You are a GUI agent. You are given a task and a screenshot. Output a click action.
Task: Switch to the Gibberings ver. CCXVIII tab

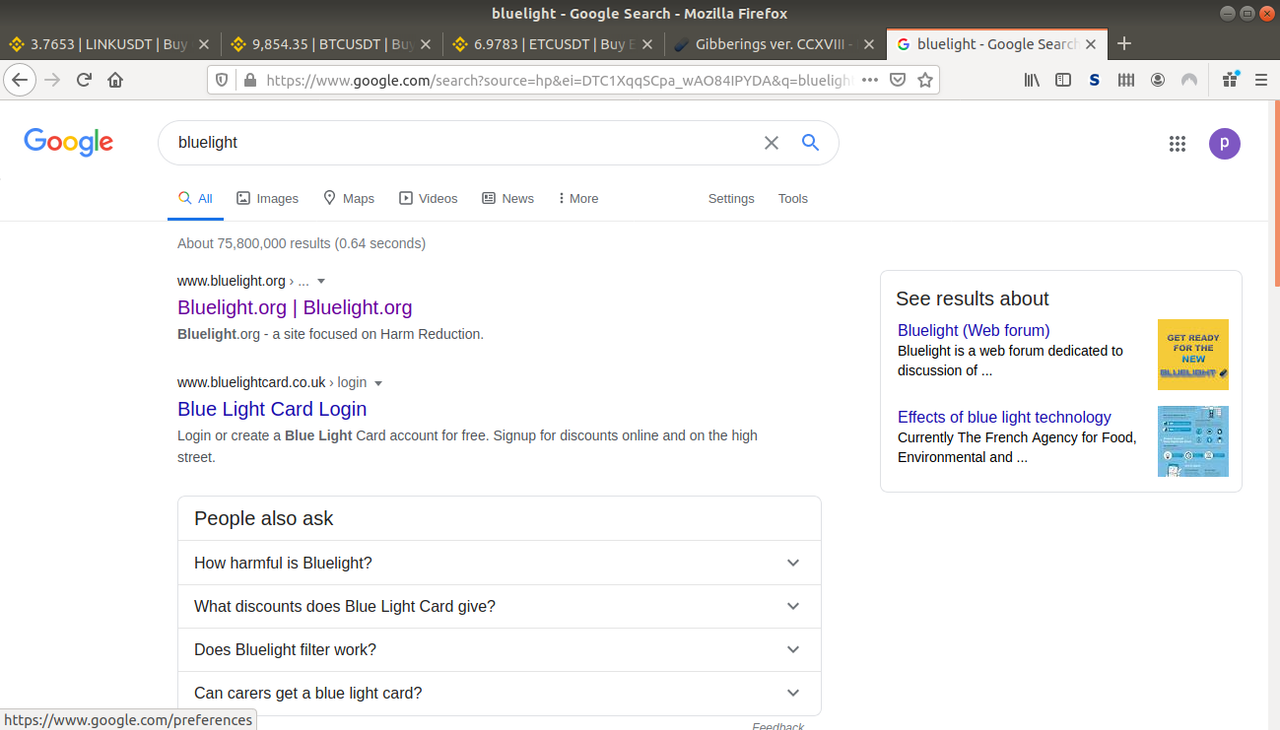click(773, 44)
